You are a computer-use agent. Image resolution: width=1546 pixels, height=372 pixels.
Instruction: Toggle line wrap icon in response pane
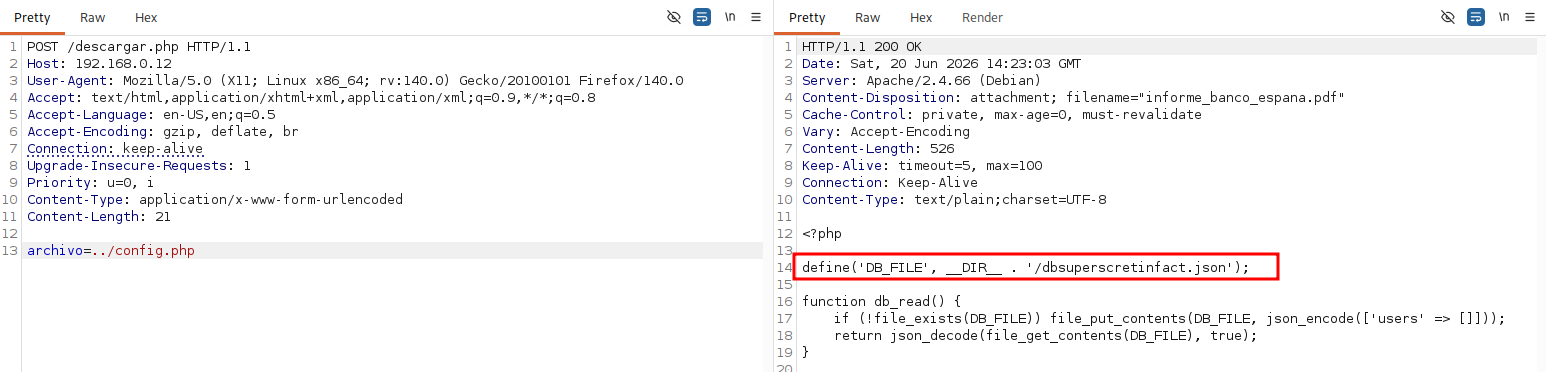tap(1476, 18)
